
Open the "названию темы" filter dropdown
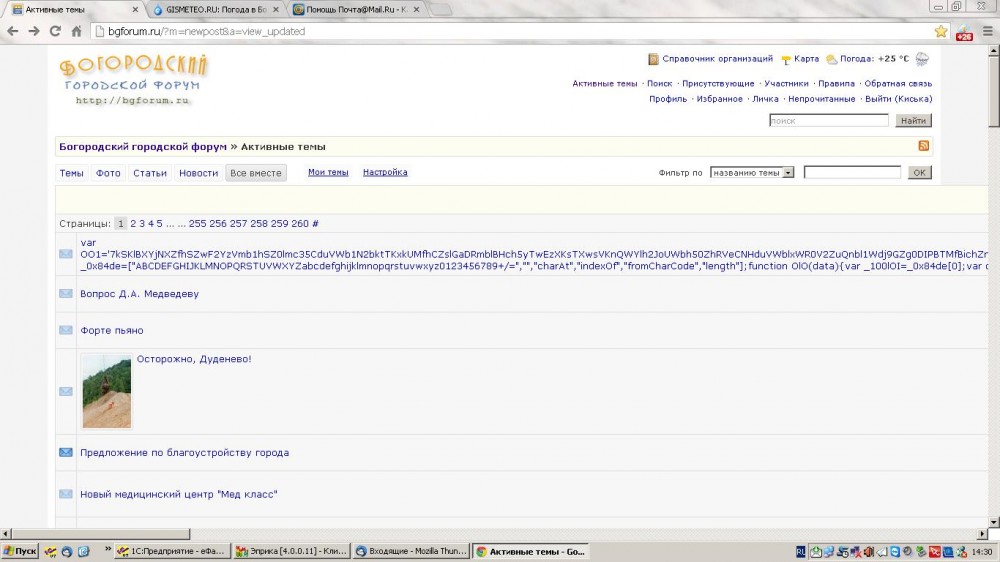tap(751, 172)
